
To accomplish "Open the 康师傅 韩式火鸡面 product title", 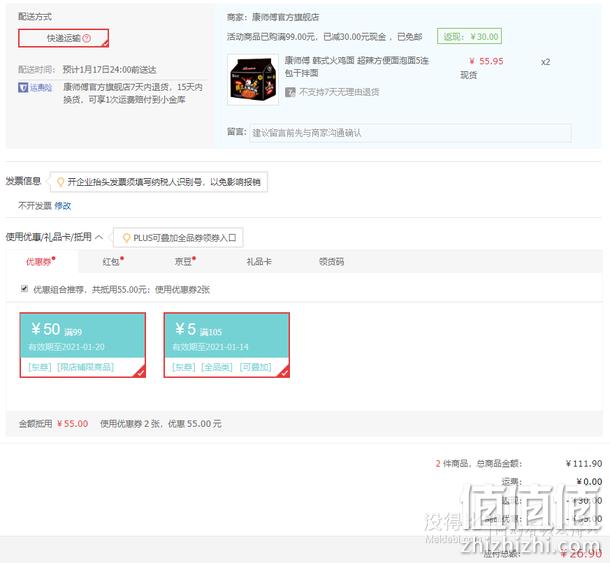I will point(356,67).
